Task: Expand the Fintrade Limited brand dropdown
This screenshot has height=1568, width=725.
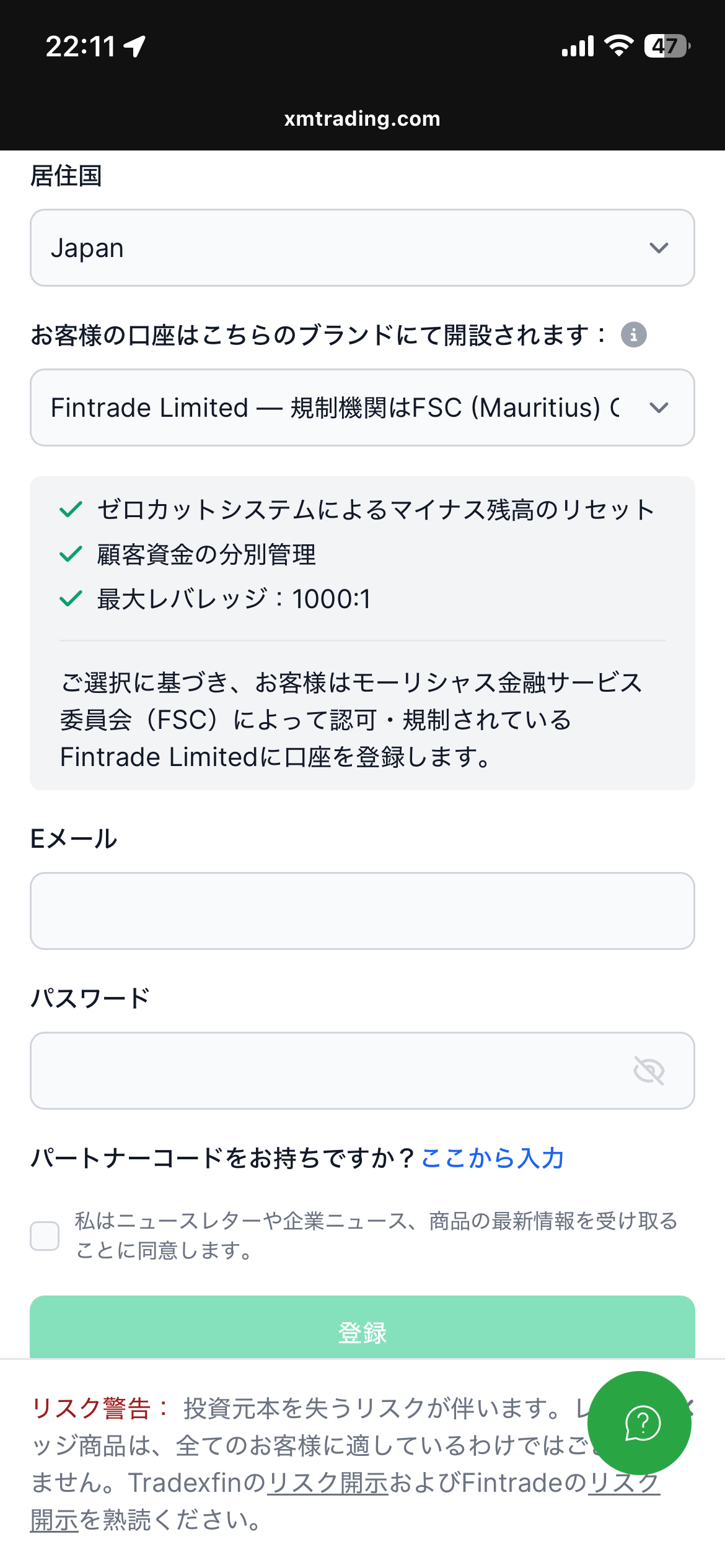Action: (x=335, y=407)
